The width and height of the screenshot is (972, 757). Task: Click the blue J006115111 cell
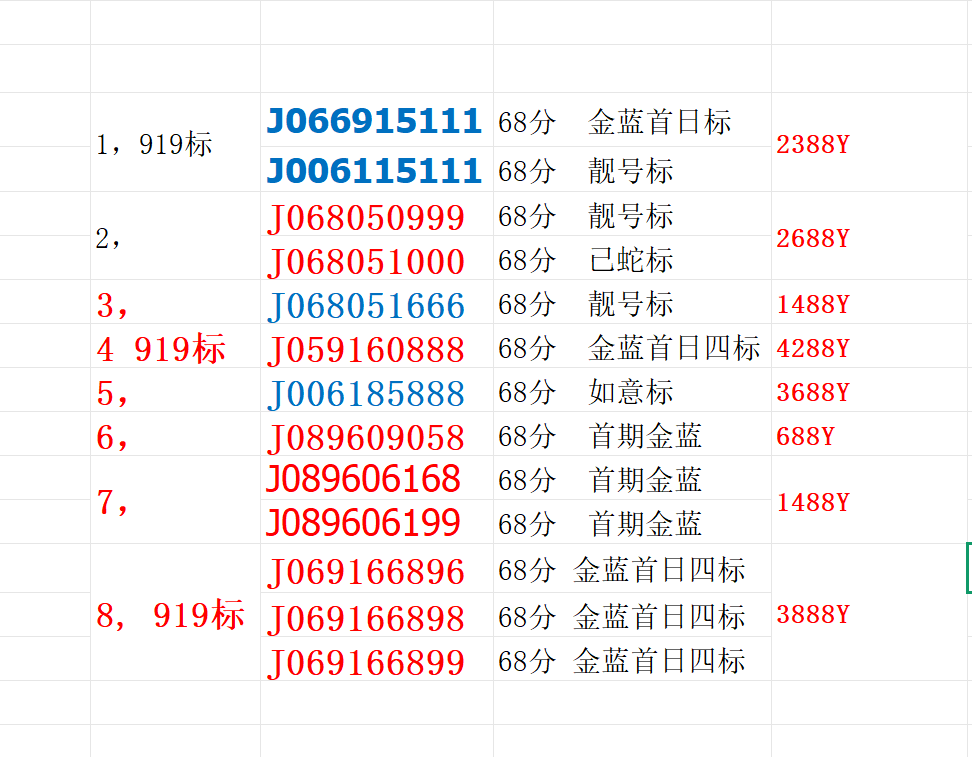(375, 171)
